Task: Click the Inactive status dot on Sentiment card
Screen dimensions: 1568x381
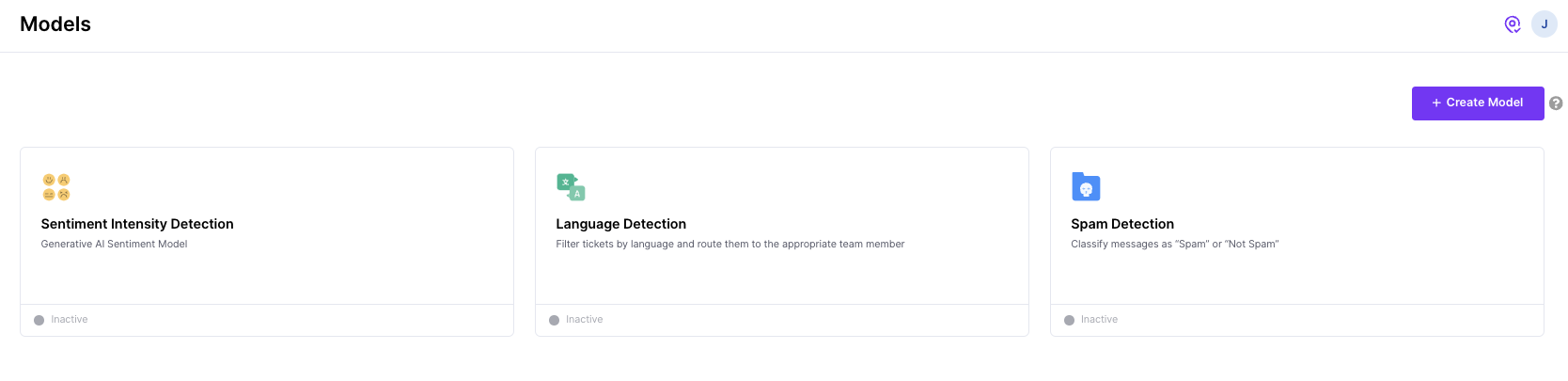Action: point(39,320)
